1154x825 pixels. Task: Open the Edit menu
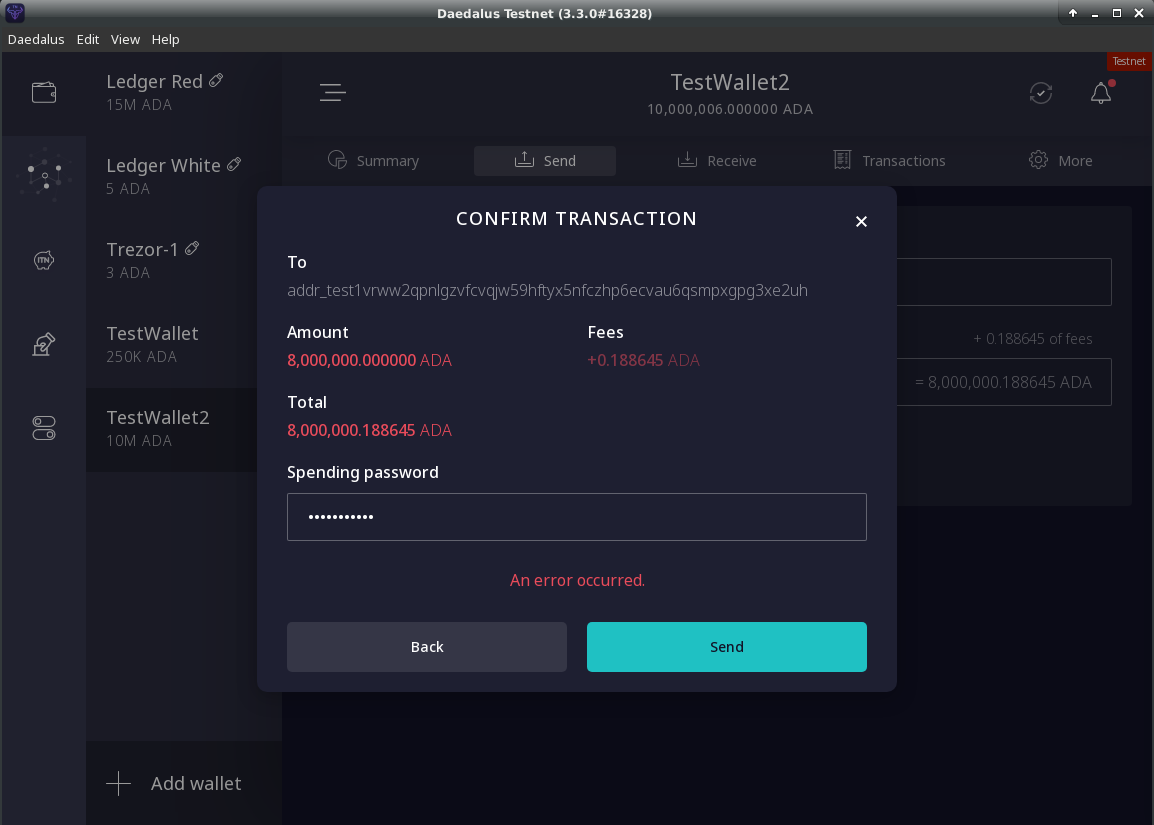(88, 39)
